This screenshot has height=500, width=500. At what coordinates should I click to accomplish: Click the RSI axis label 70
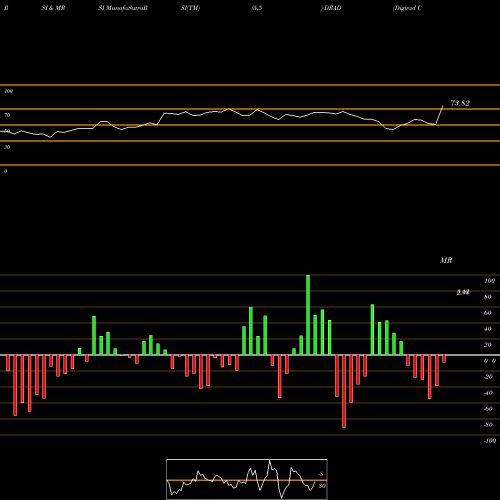tap(7, 115)
